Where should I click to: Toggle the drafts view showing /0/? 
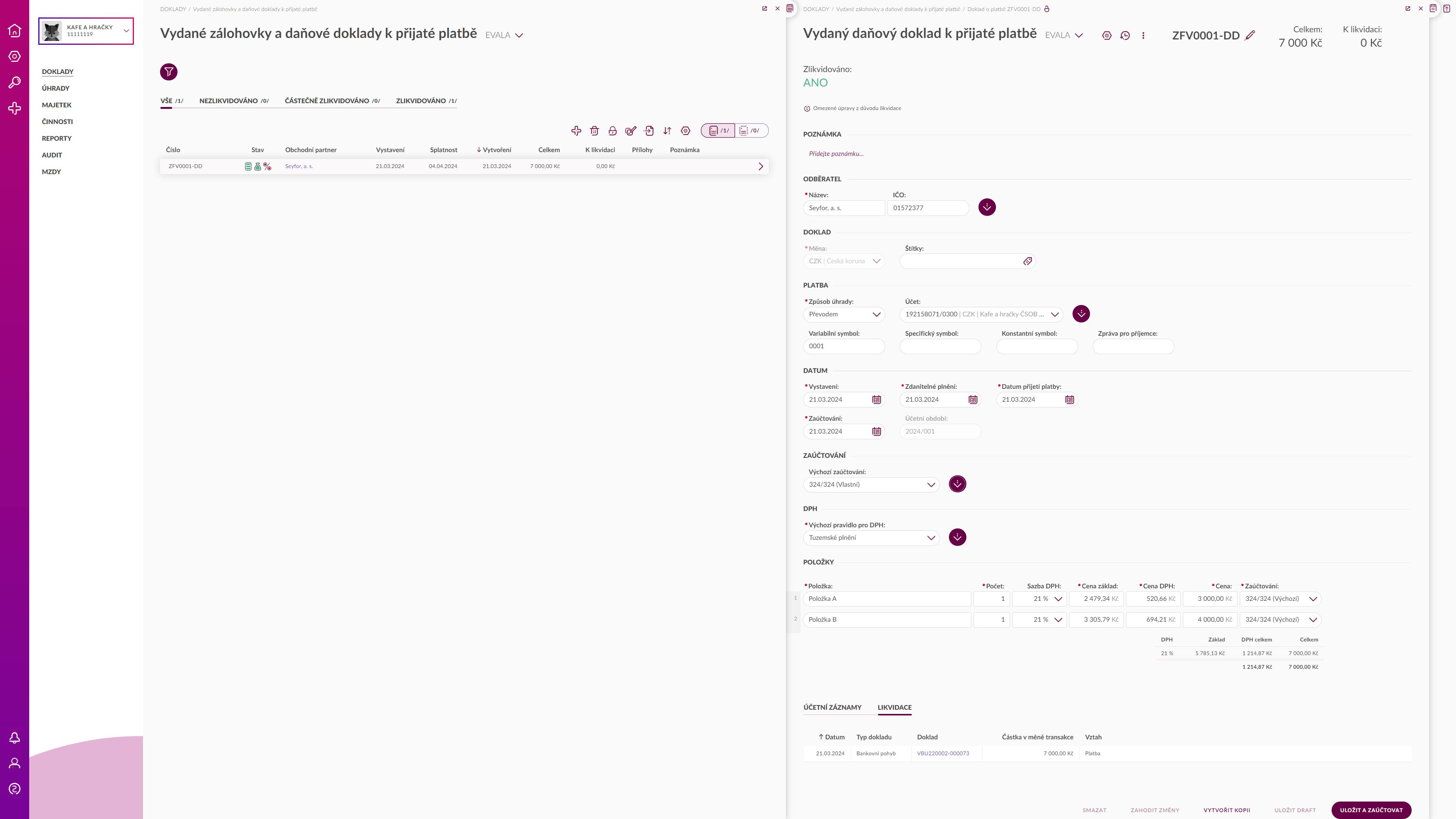click(751, 130)
